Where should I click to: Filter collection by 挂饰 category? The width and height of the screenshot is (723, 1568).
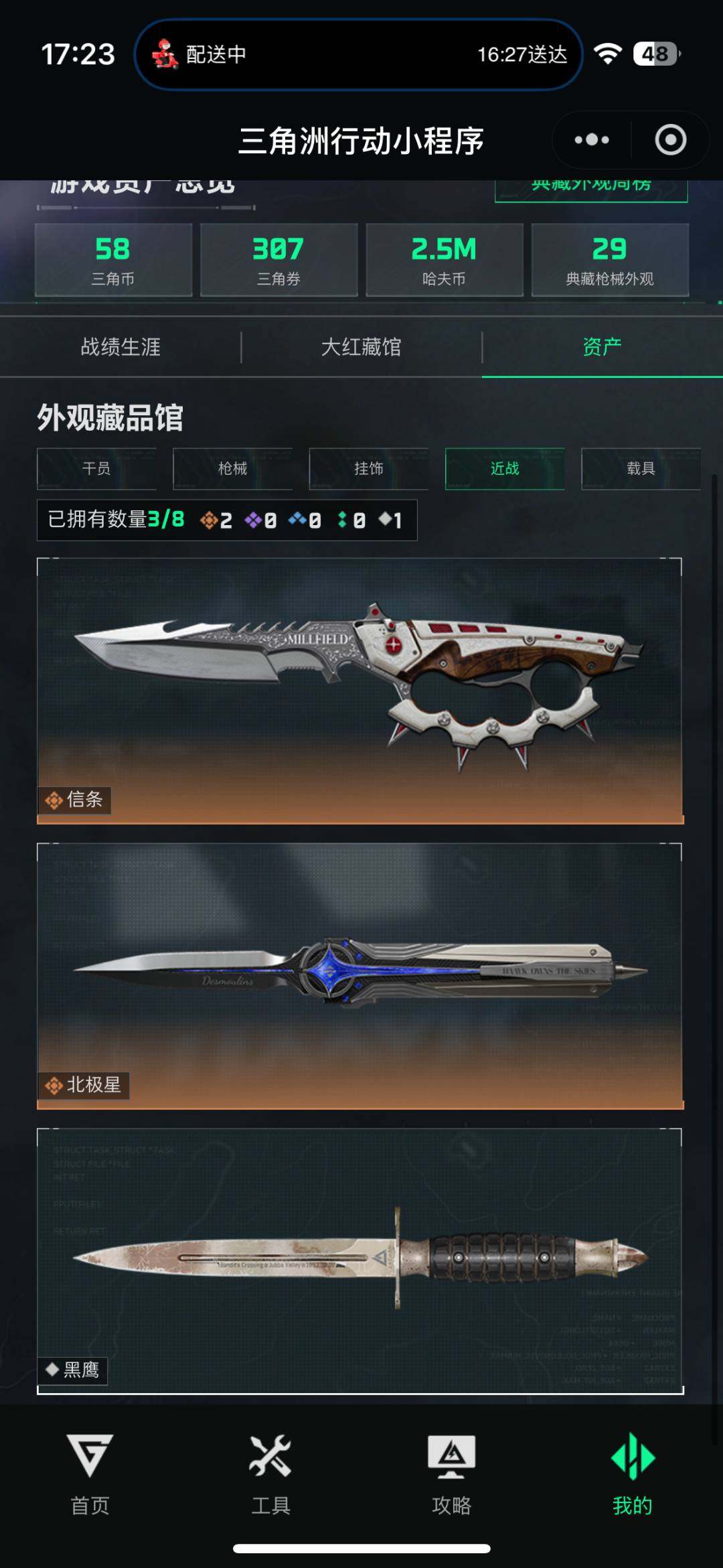pyautogui.click(x=369, y=469)
